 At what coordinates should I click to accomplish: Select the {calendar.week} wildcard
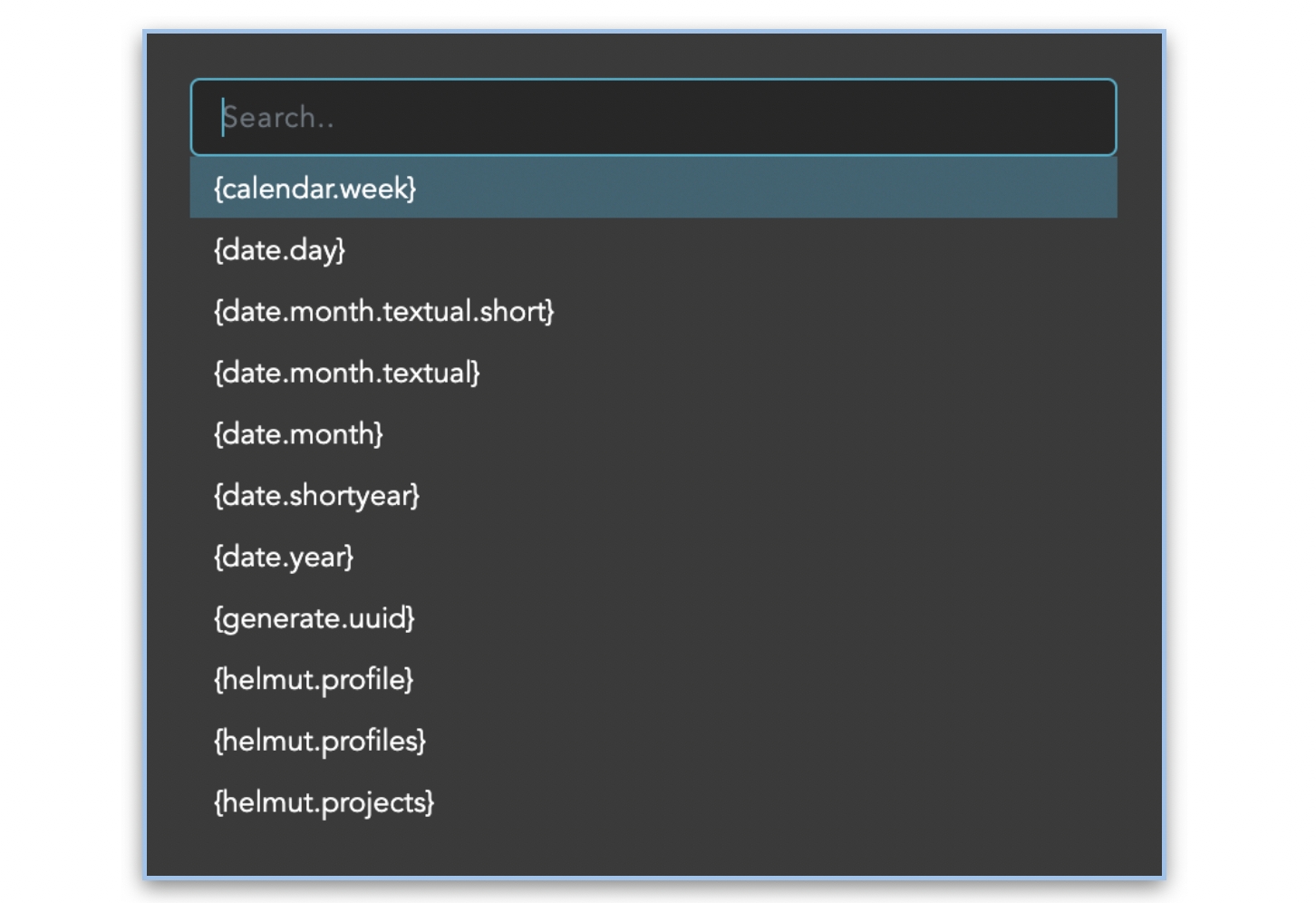314,189
